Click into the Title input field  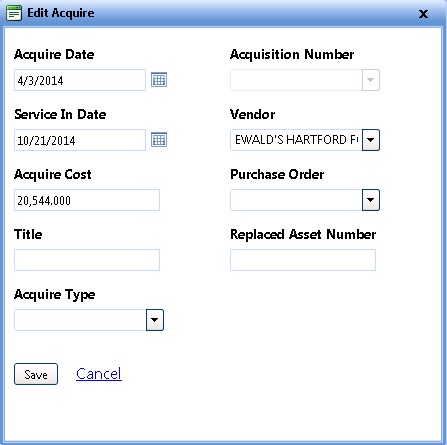[x=87, y=260]
